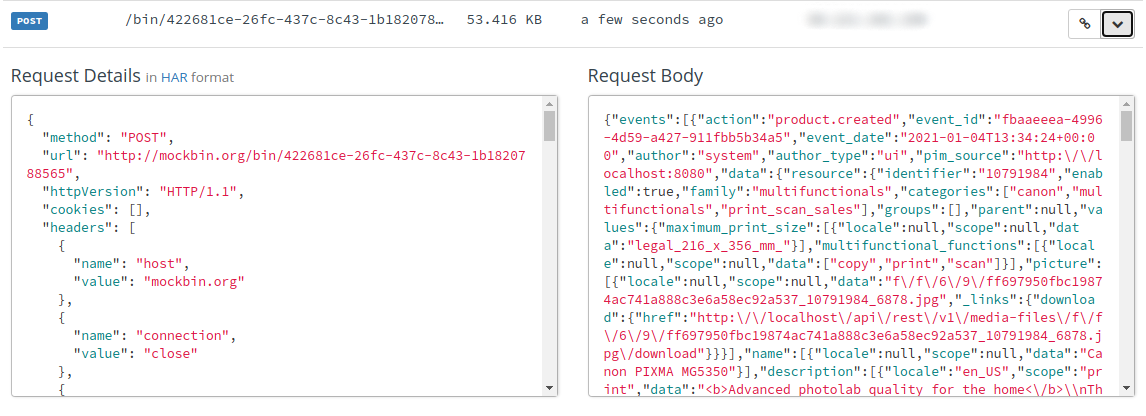Click the Request Body heading
The height and width of the screenshot is (416, 1146).
coord(645,76)
